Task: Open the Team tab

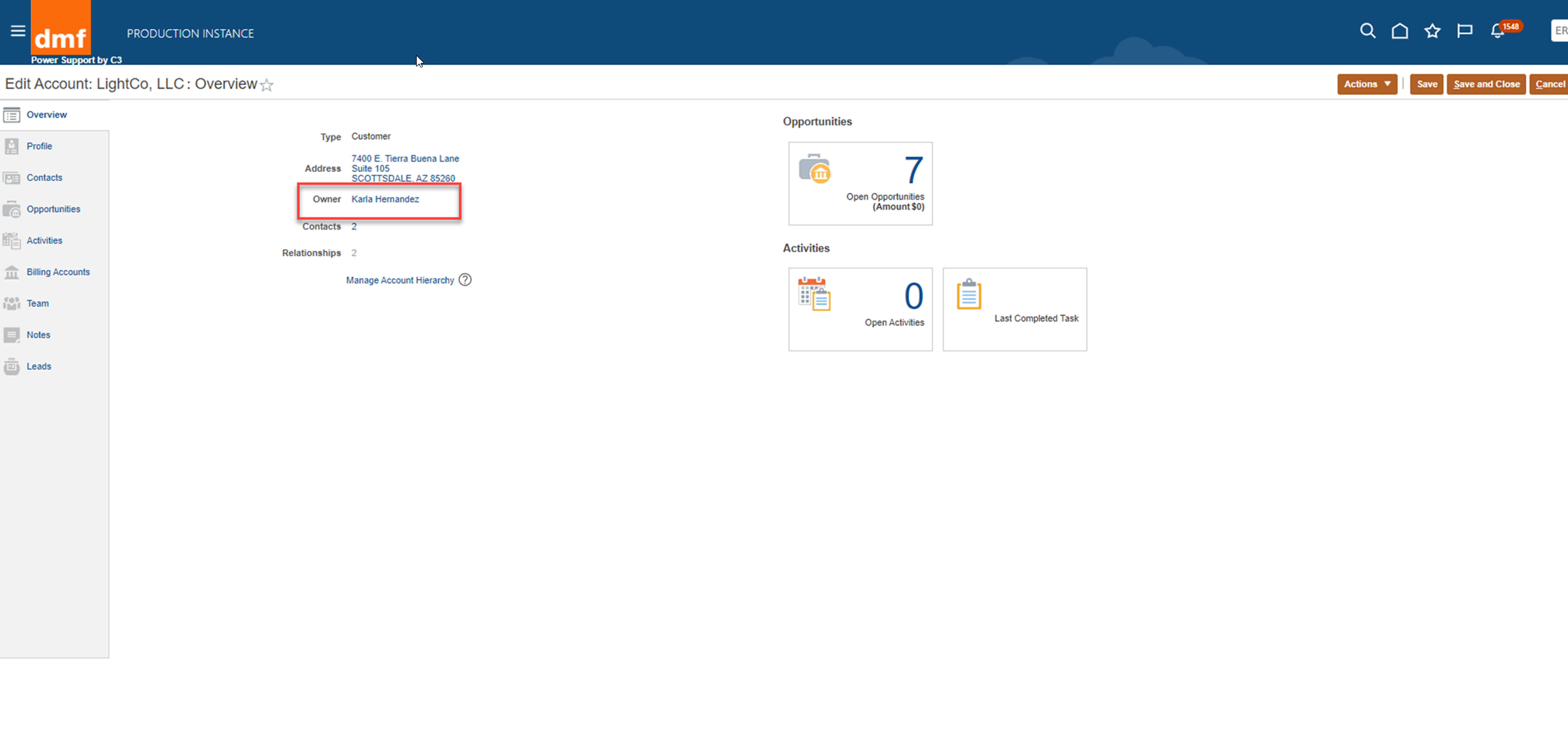Action: [x=37, y=303]
